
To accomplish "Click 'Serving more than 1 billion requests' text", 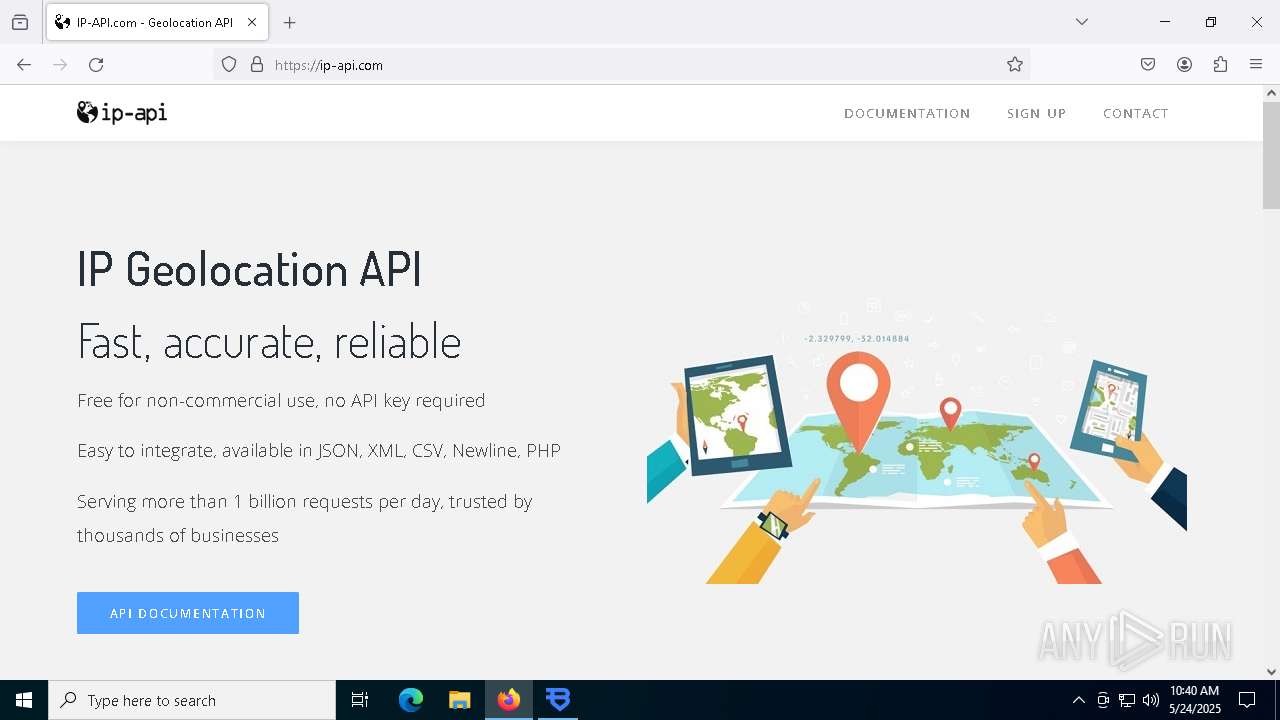I will [x=305, y=518].
